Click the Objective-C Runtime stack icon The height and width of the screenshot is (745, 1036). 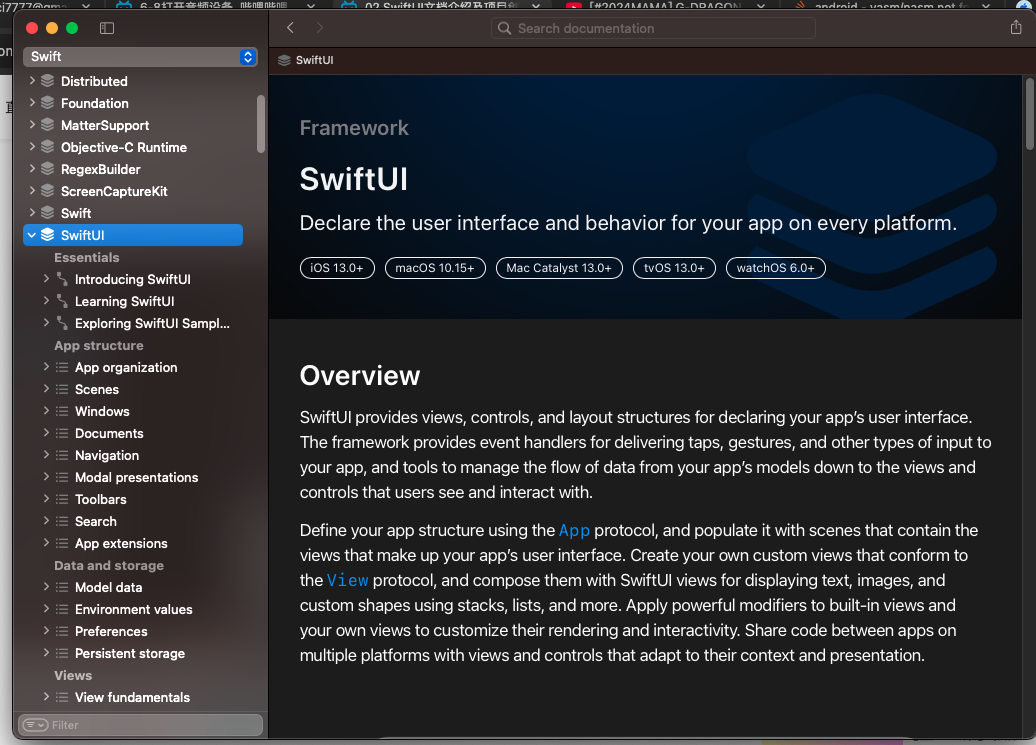pos(48,147)
